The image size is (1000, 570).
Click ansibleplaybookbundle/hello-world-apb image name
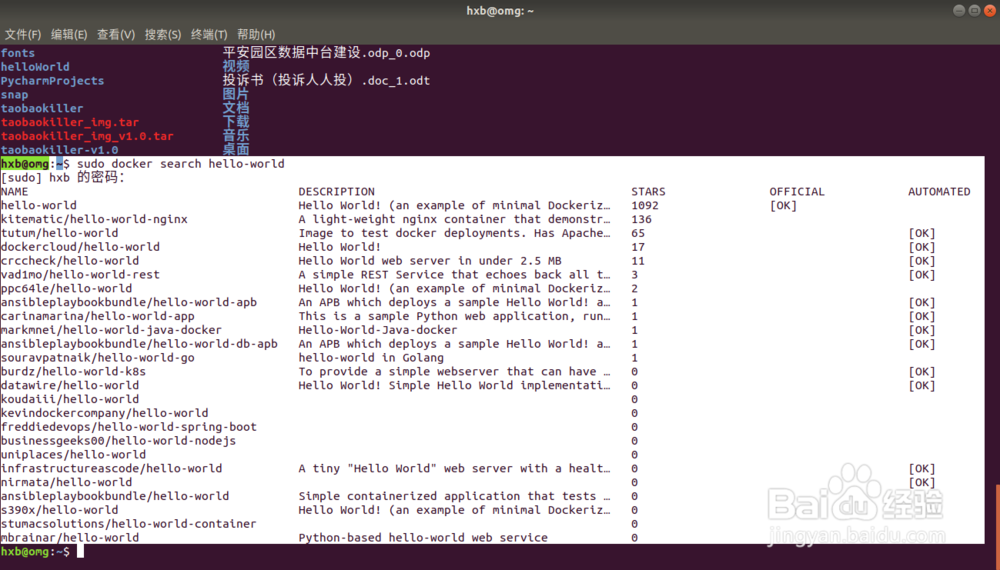[x=129, y=302]
